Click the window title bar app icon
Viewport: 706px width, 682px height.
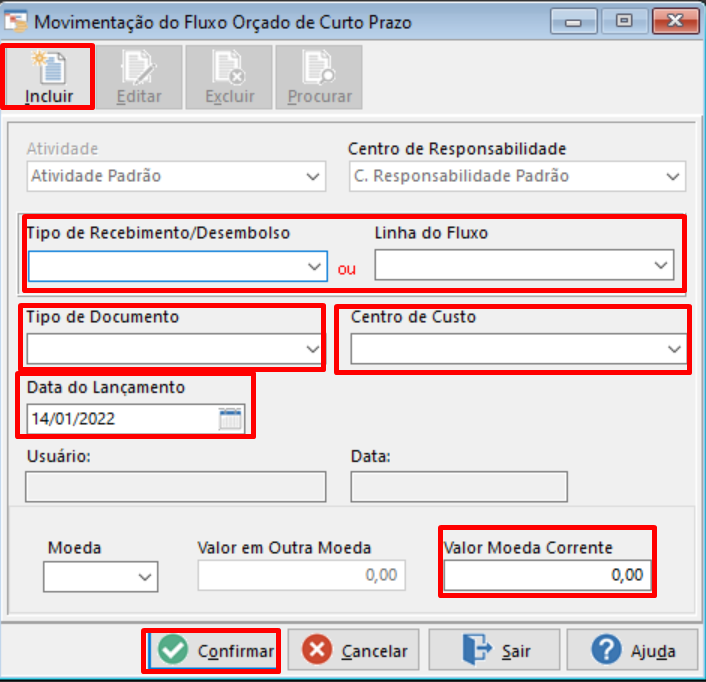[x=16, y=22]
